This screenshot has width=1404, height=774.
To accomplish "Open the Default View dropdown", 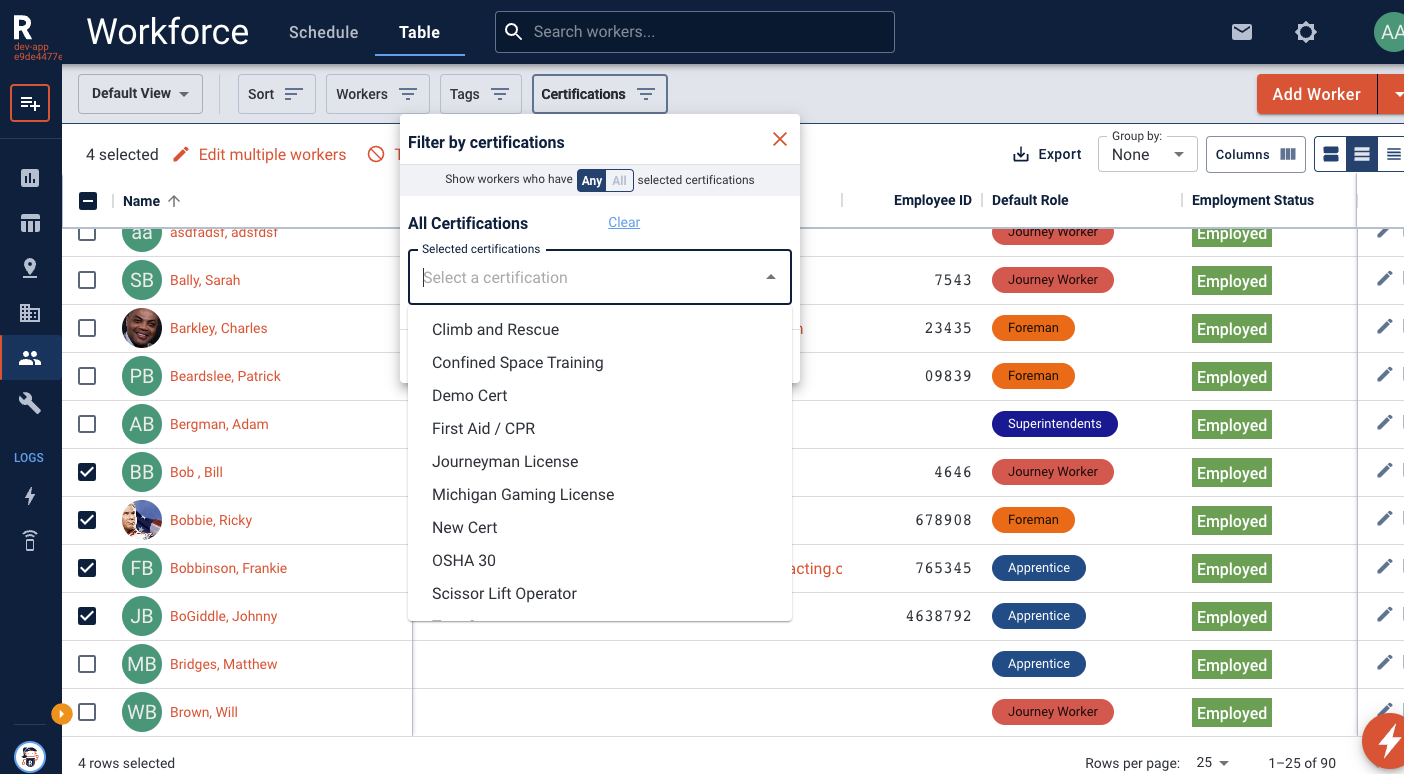I will [140, 94].
